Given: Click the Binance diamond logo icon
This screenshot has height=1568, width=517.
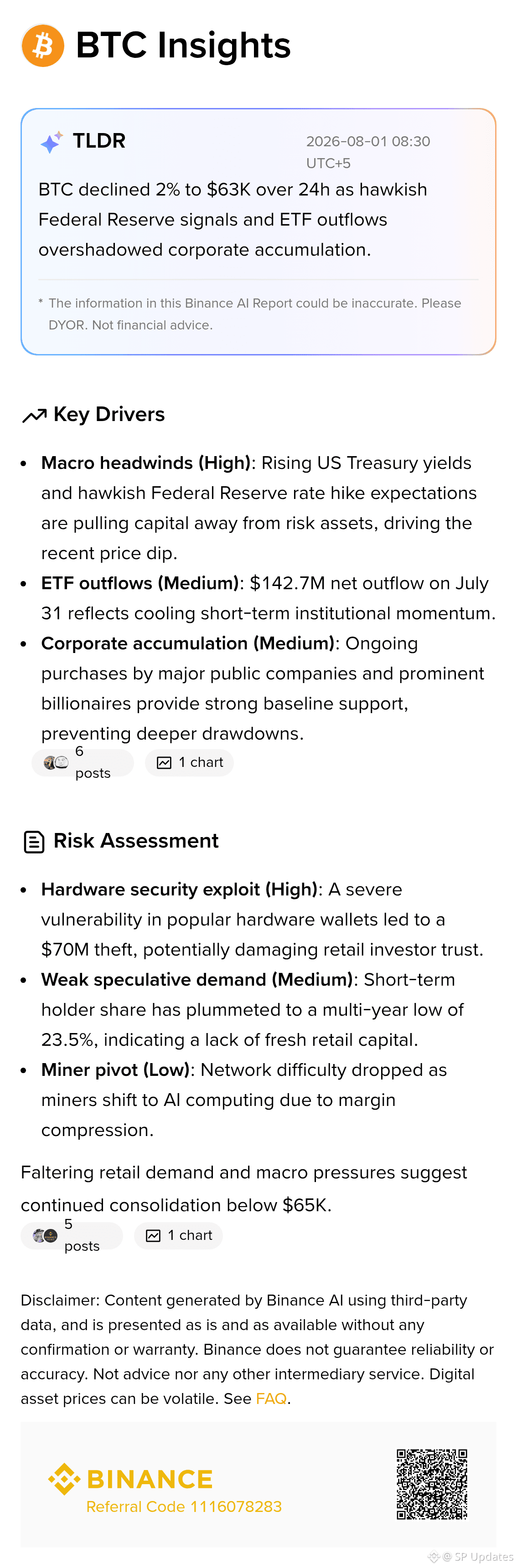Looking at the screenshot, I should click(x=64, y=1479).
